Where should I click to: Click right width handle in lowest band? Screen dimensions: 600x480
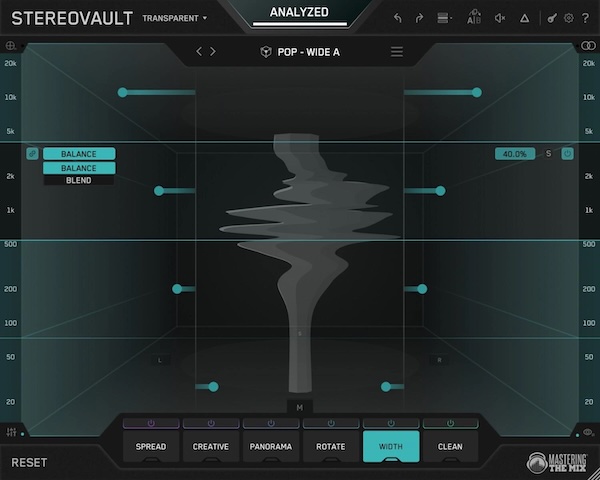tap(386, 387)
